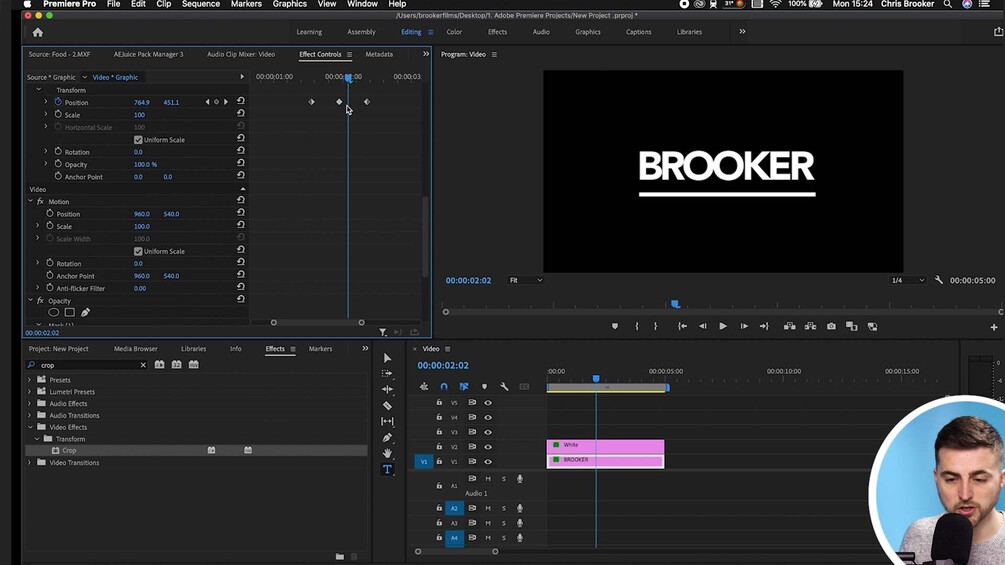This screenshot has height=565, width=1005.
Task: Select the Hand tool
Action: point(387,454)
